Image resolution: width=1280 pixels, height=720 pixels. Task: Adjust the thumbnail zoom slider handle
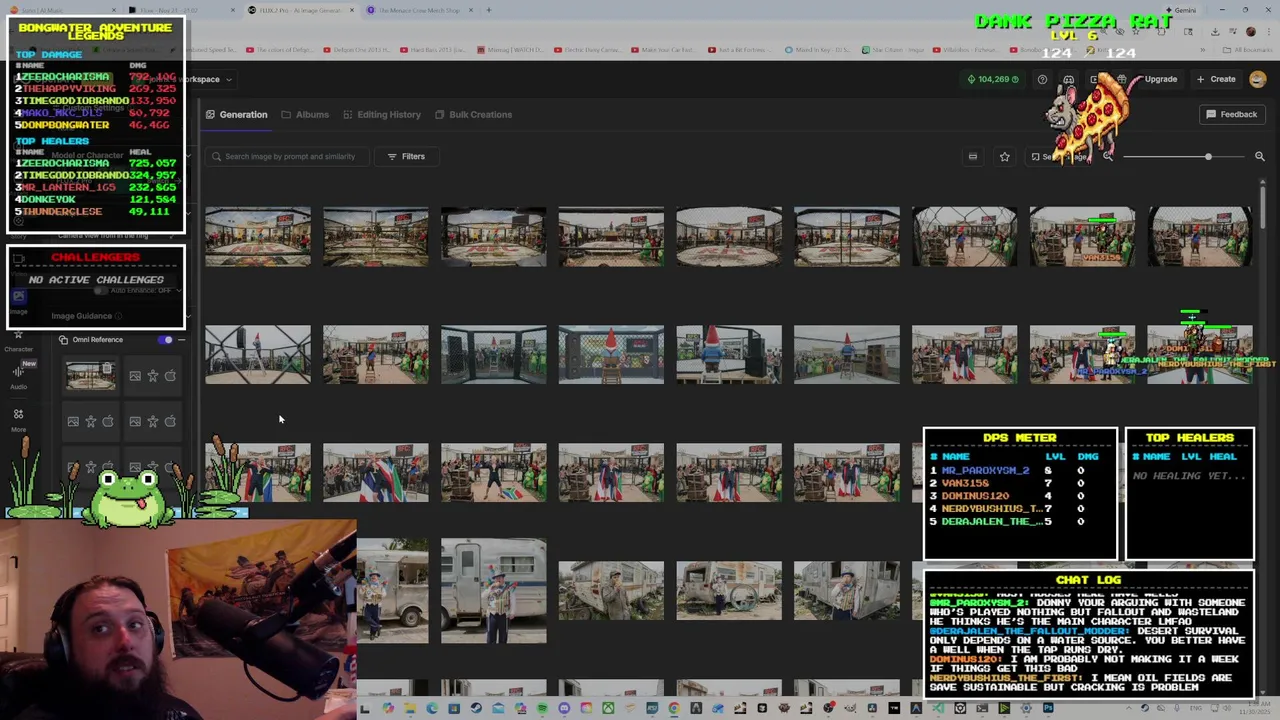coord(1208,156)
